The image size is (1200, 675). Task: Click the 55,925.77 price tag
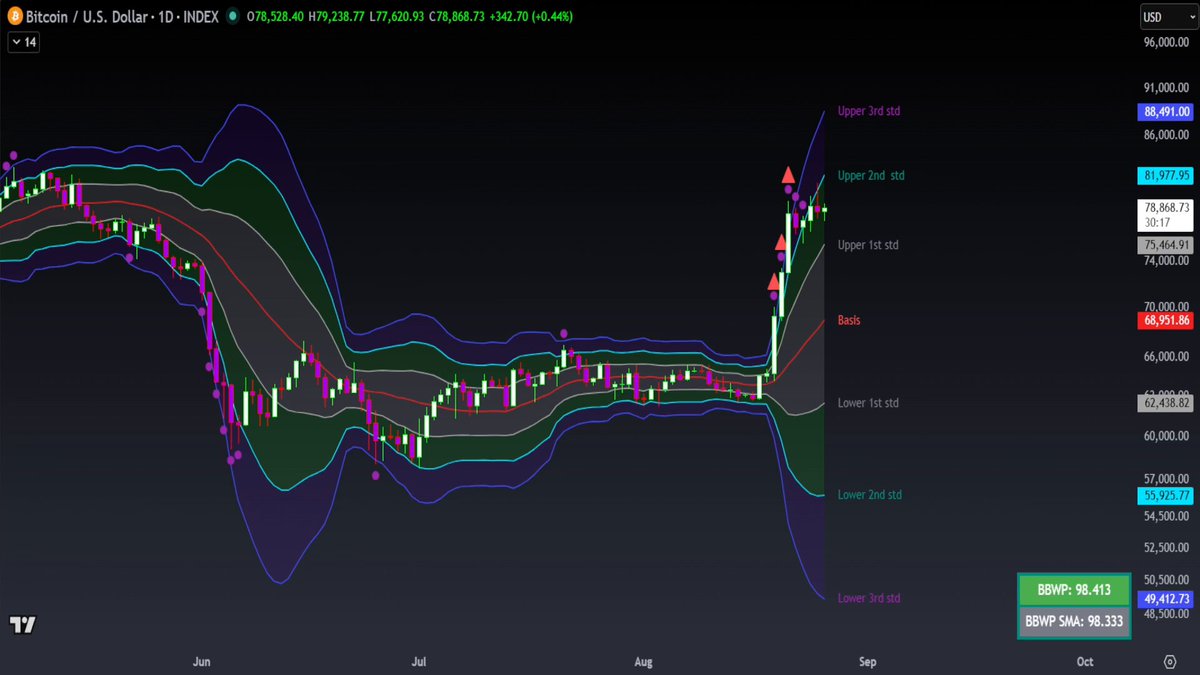click(1165, 495)
